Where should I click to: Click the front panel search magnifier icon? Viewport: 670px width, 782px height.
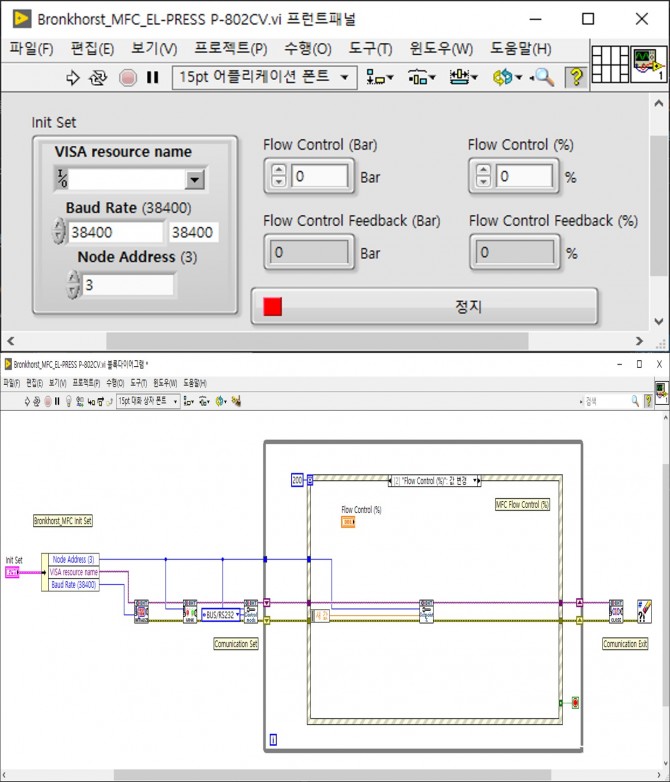543,77
